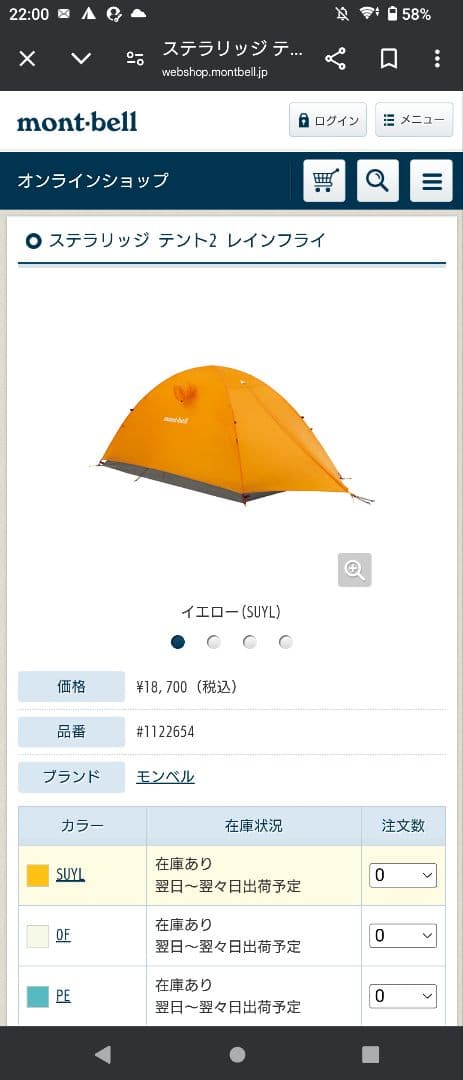
Task: Tap the share icon in the browser bar
Action: [x=336, y=59]
